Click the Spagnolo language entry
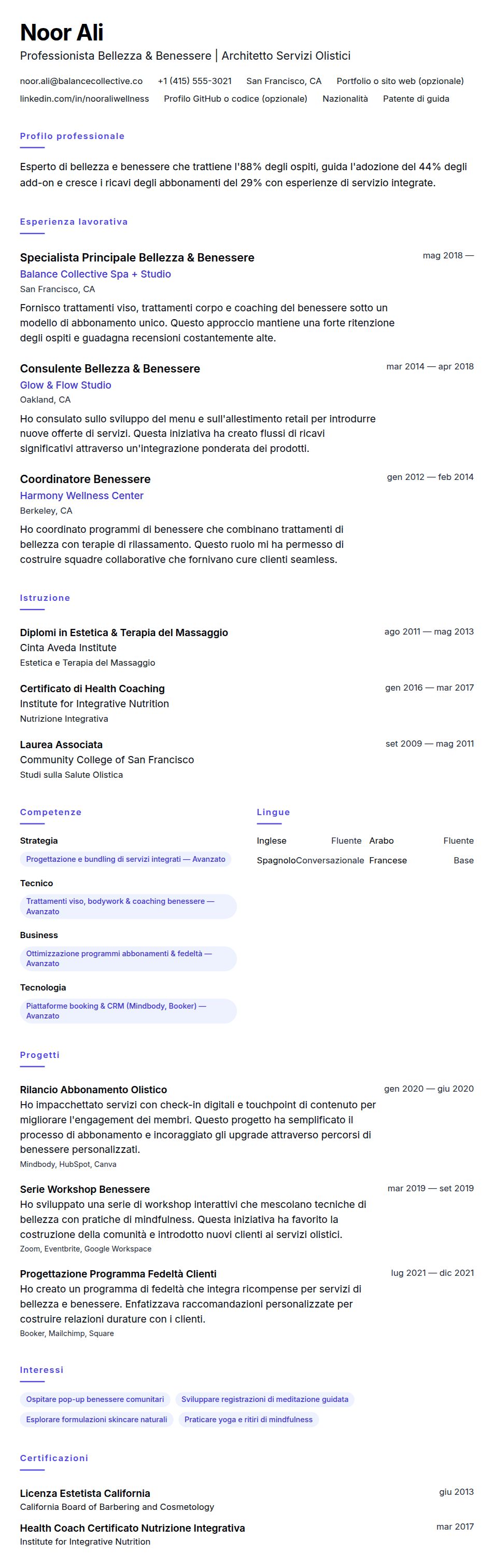The height and width of the screenshot is (1568, 494). [310, 860]
